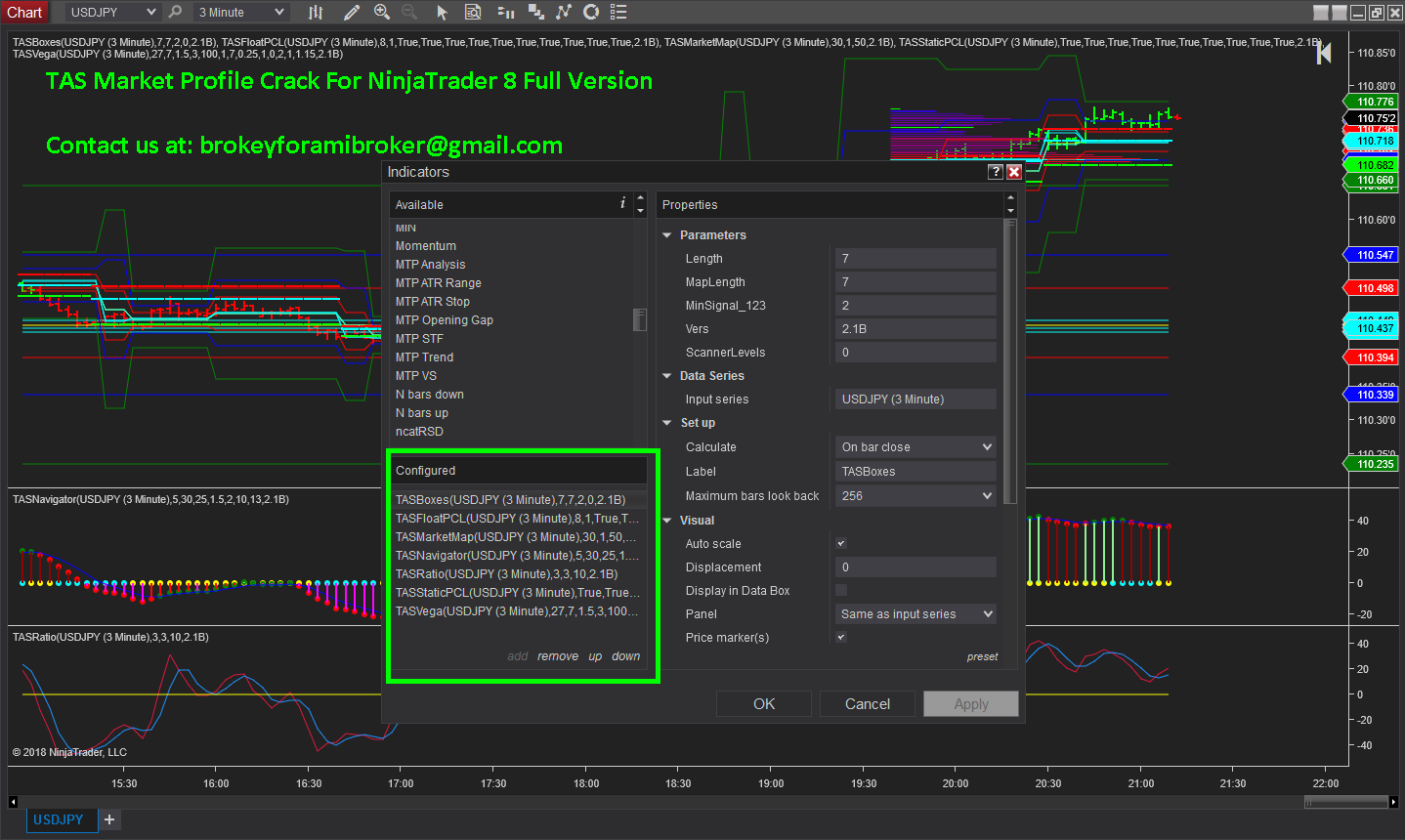Viewport: 1405px width, 840px height.
Task: Click the Length value field
Action: (x=915, y=258)
